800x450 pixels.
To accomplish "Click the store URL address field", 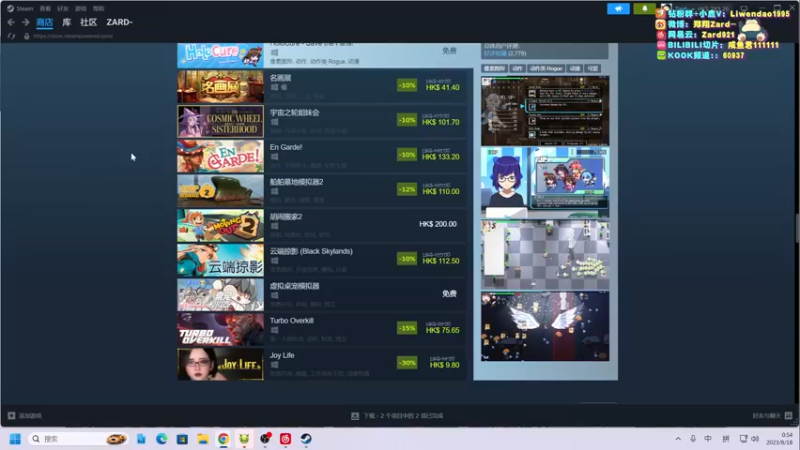I will click(x=73, y=36).
